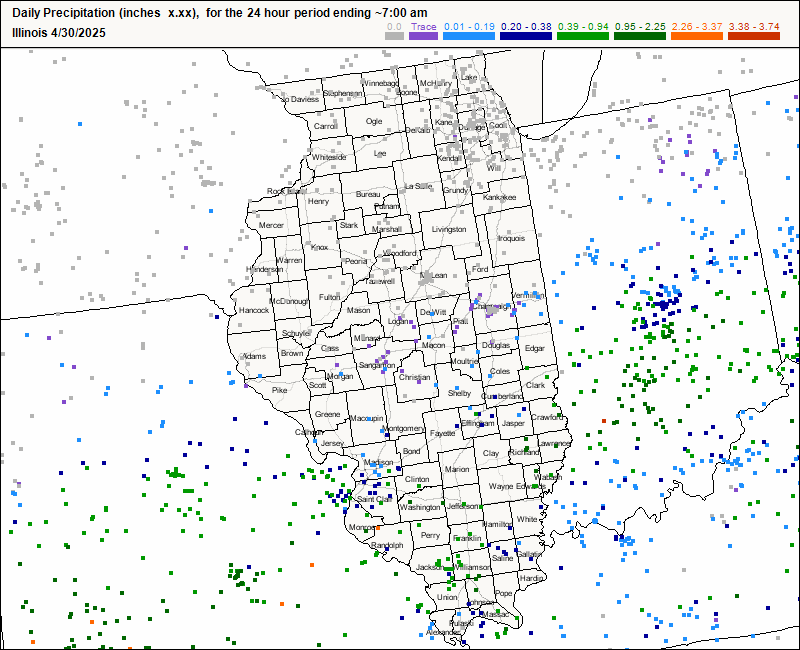800x650 pixels.
Task: Pick the orange 2.26 - 3.37 legend swatch
Action: click(x=700, y=35)
